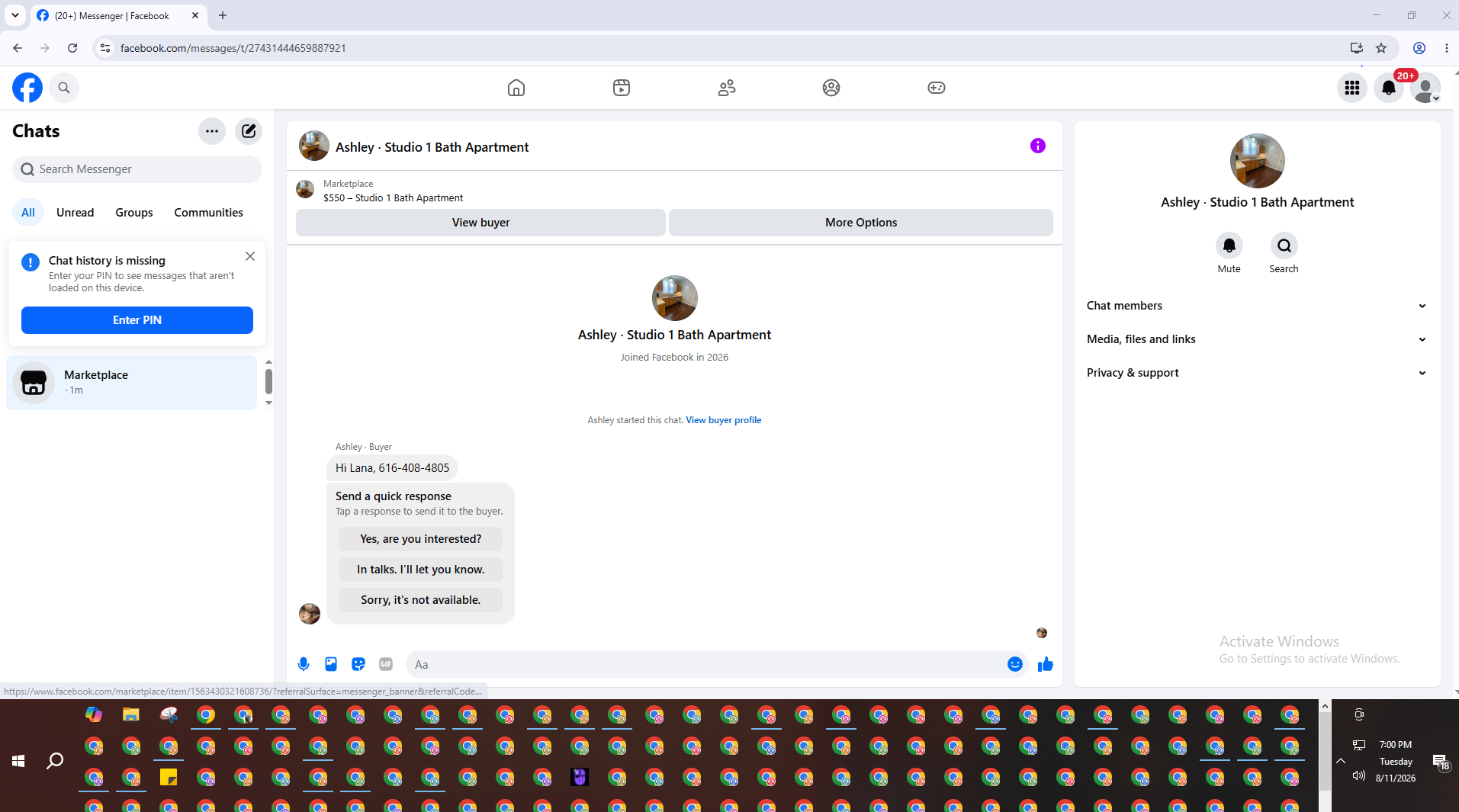The height and width of the screenshot is (812, 1459).
Task: Click the More Options button
Action: tap(861, 223)
